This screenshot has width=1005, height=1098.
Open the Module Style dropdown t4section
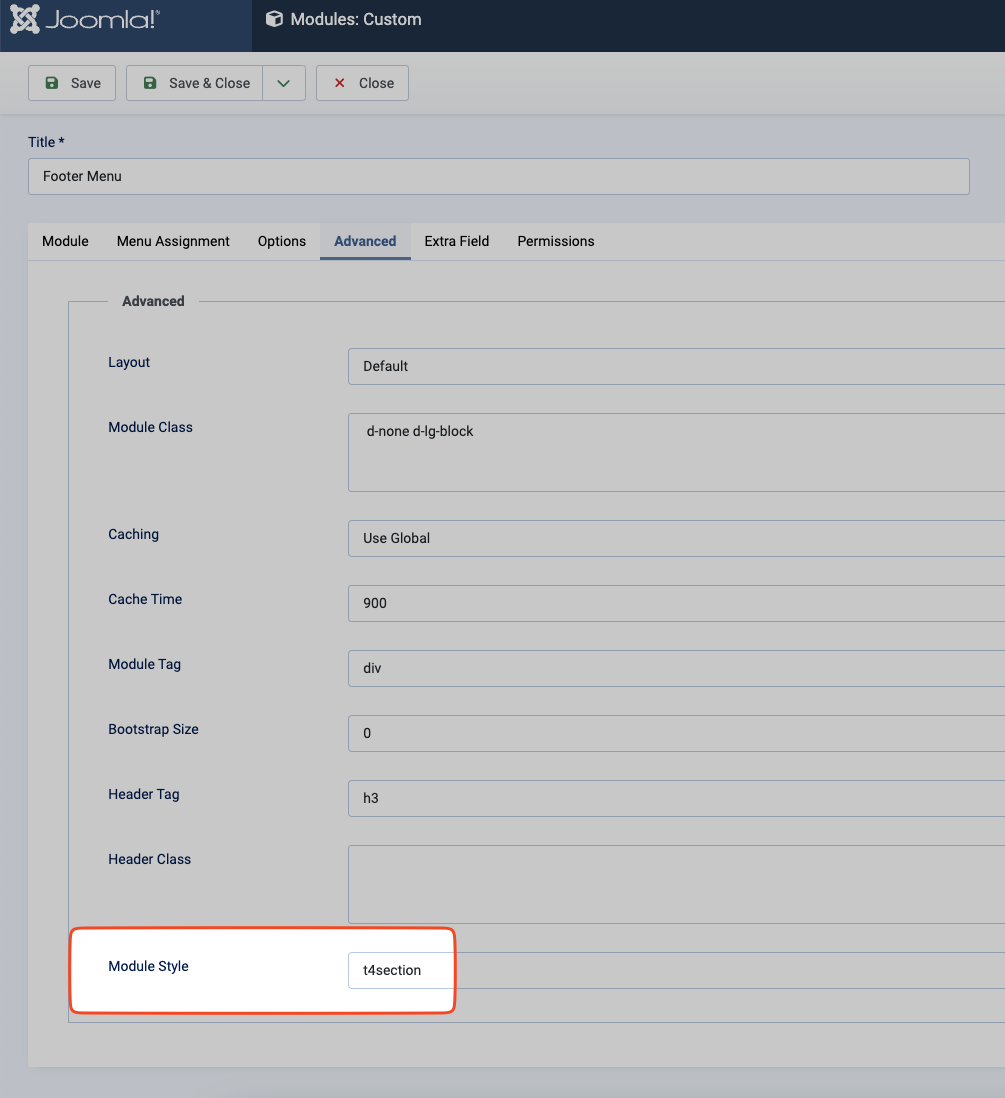(x=400, y=970)
